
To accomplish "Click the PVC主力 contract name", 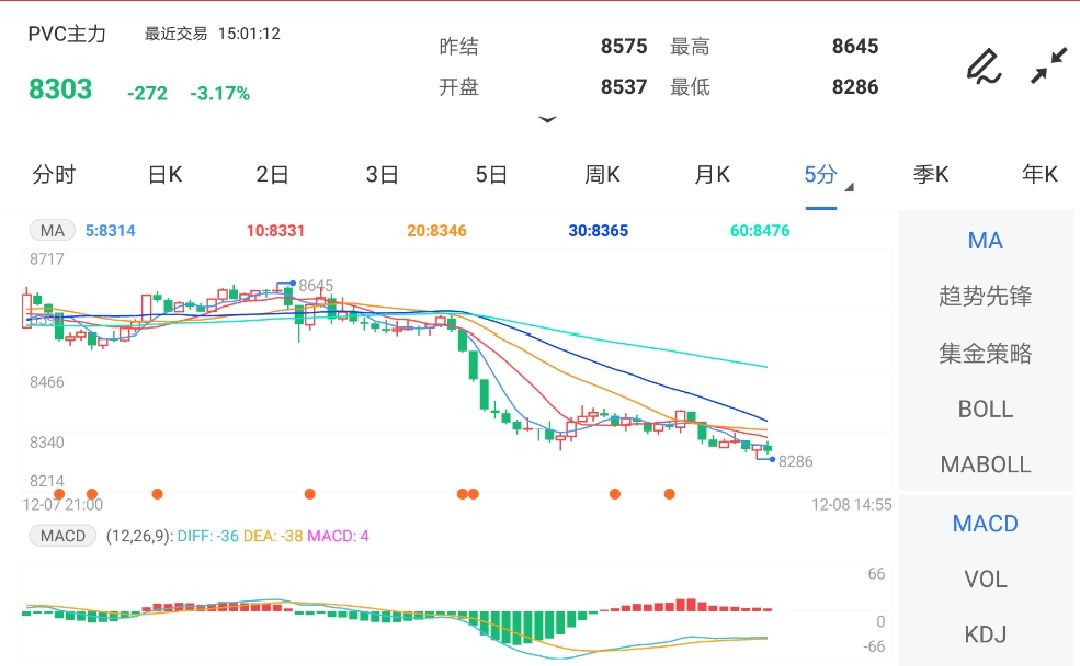I will pyautogui.click(x=67, y=34).
